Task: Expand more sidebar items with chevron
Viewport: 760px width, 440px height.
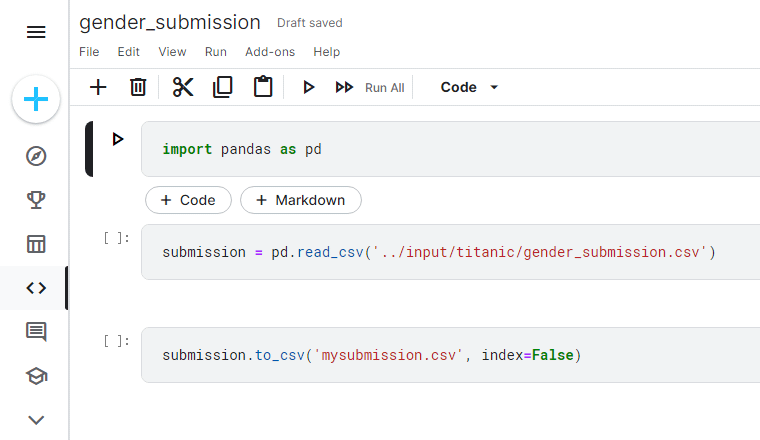Action: (x=36, y=420)
